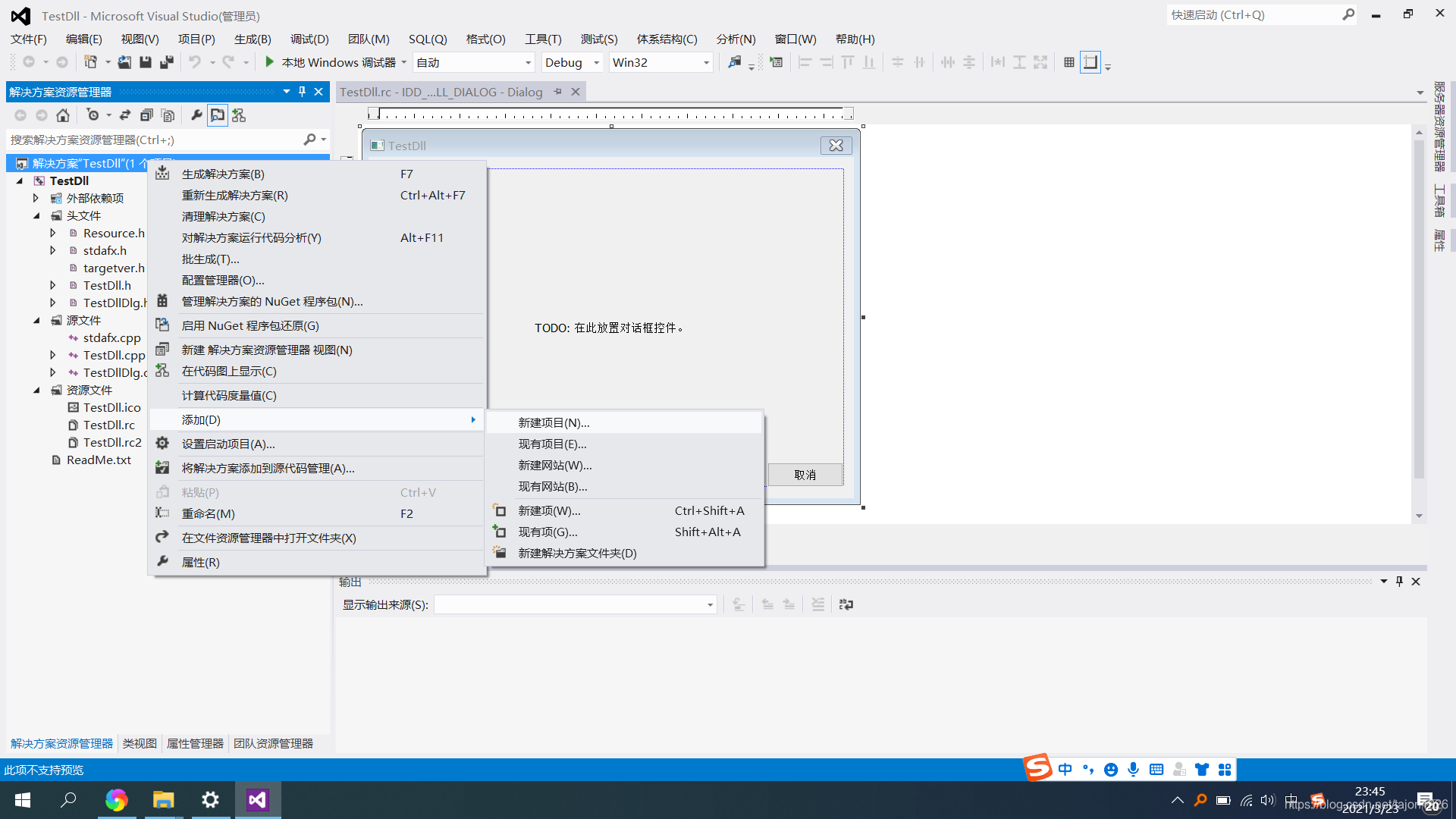Expand the Resource.h tree node
The width and height of the screenshot is (1456, 819).
53,233
